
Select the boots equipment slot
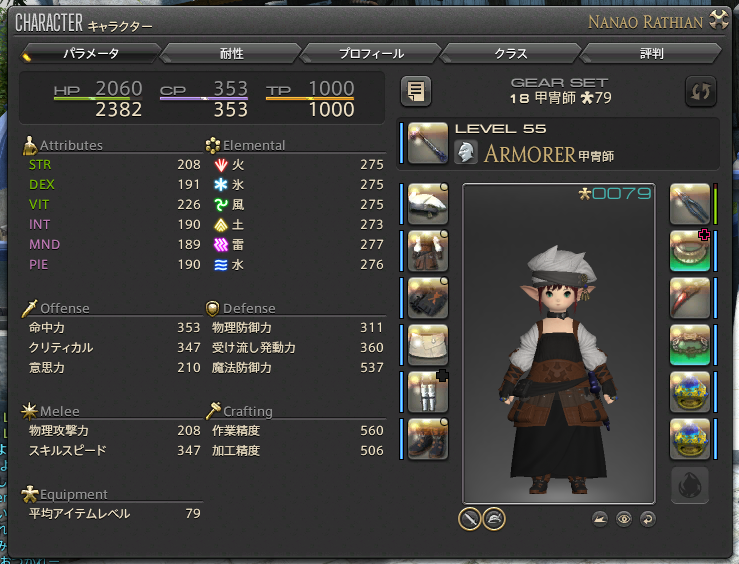pyautogui.click(x=428, y=439)
